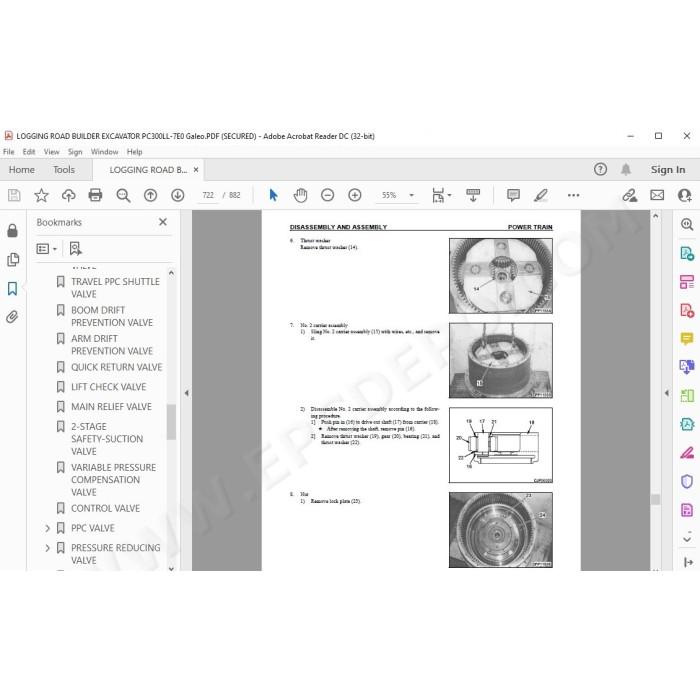Jump to CONTROL VALVE bookmark

coord(105,508)
